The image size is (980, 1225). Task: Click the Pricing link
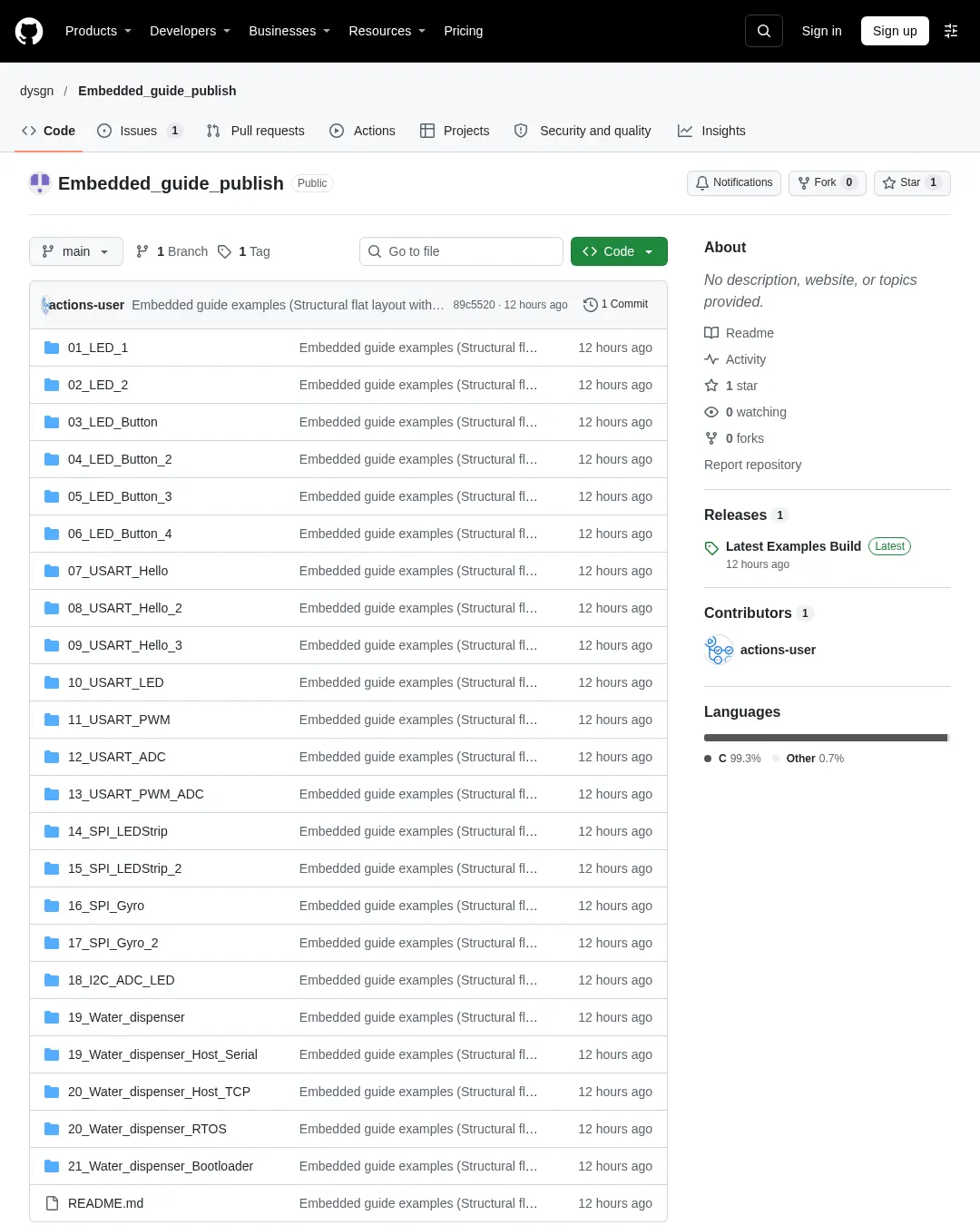[464, 31]
